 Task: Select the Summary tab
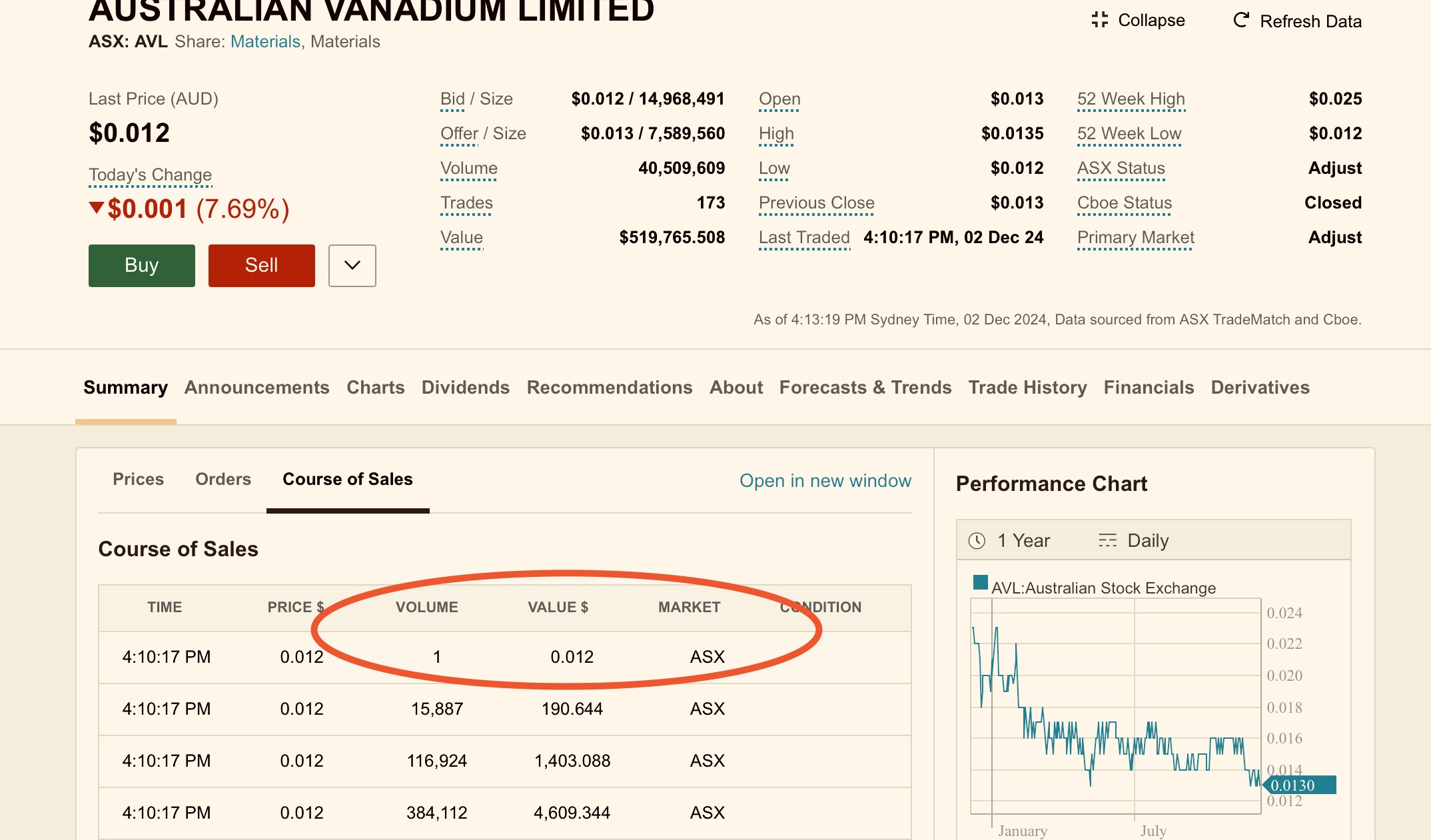point(125,388)
